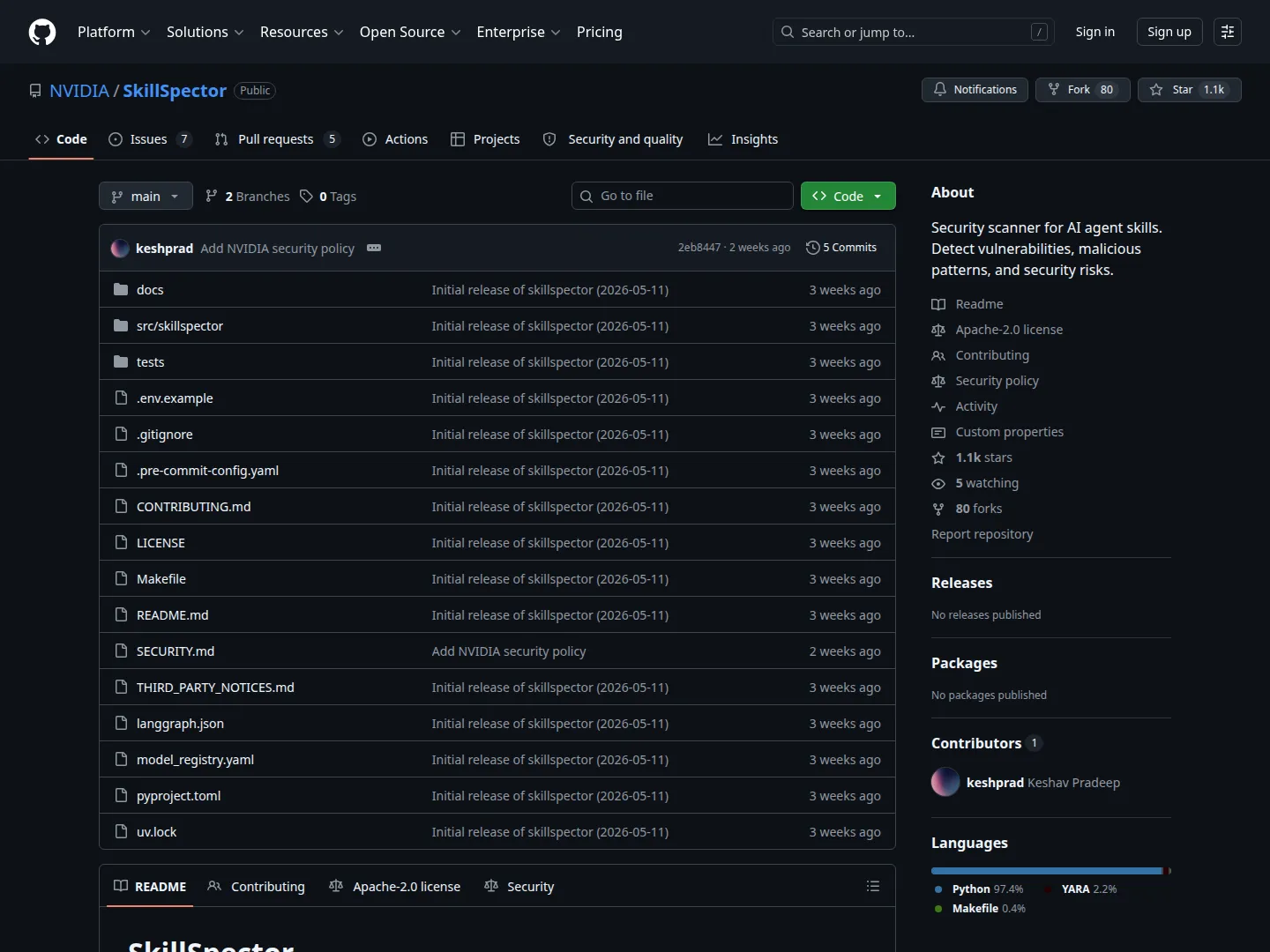The width and height of the screenshot is (1270, 952).
Task: Click the Sign in link
Action: pos(1095,32)
